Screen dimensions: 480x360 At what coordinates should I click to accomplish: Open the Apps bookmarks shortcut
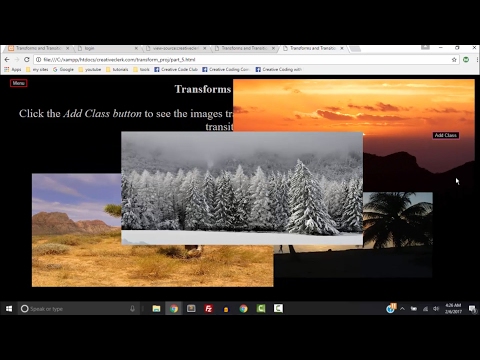click(13, 69)
